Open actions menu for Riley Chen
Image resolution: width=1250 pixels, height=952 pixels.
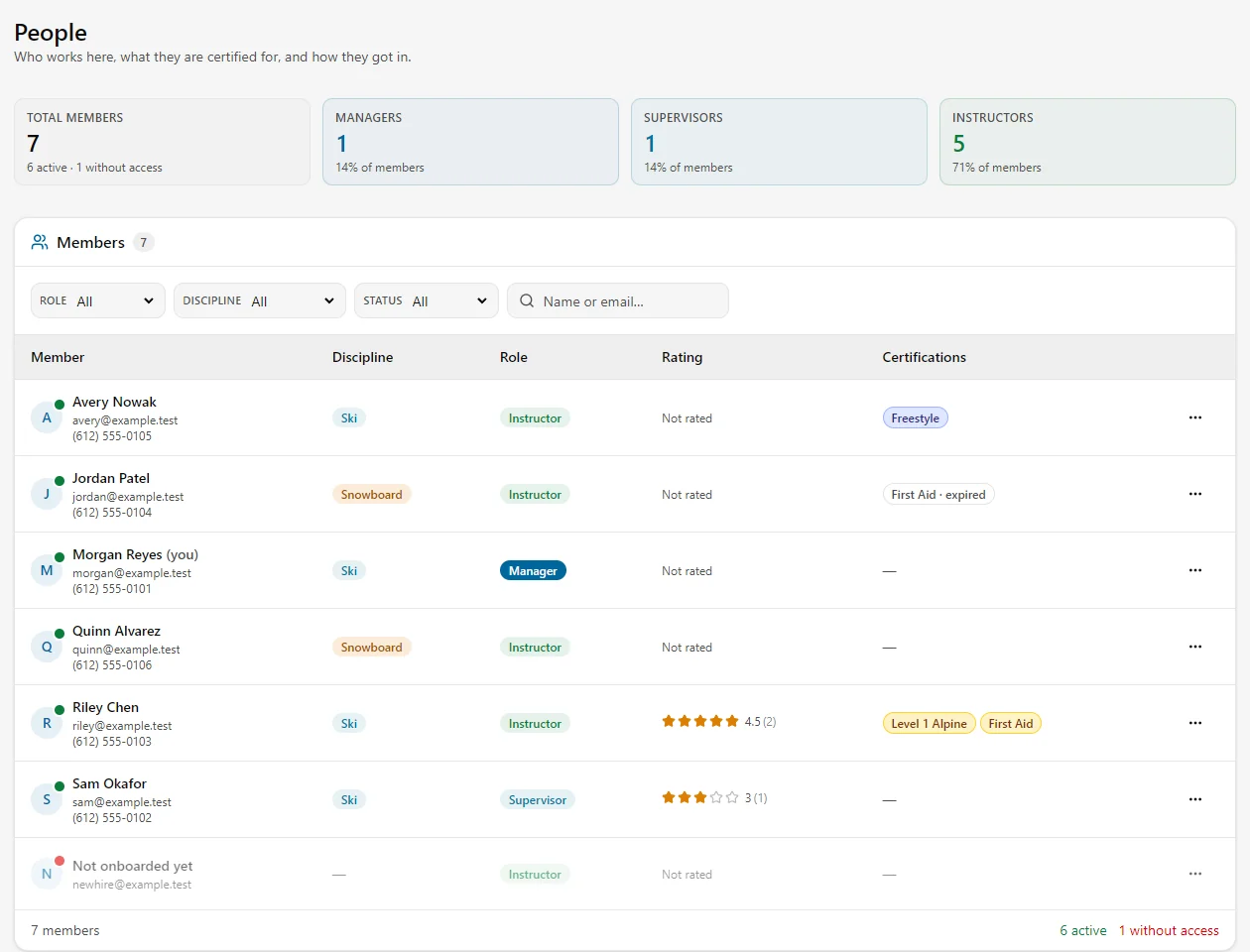1194,723
